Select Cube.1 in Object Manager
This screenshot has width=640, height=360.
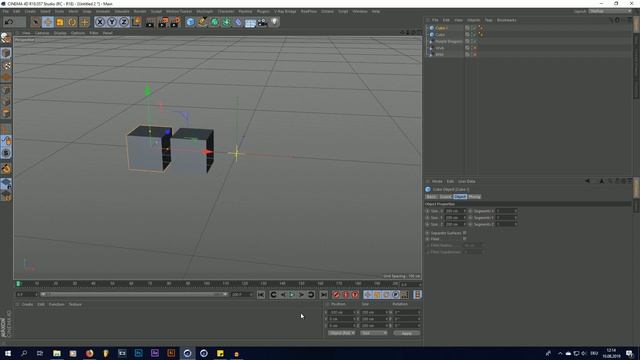pyautogui.click(x=441, y=28)
